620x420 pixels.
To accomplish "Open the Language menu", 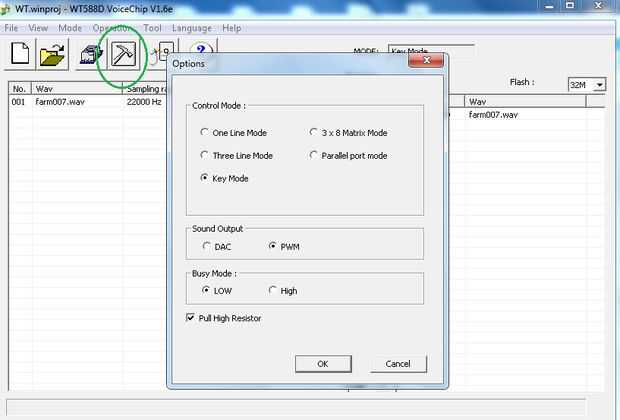I will pyautogui.click(x=192, y=28).
